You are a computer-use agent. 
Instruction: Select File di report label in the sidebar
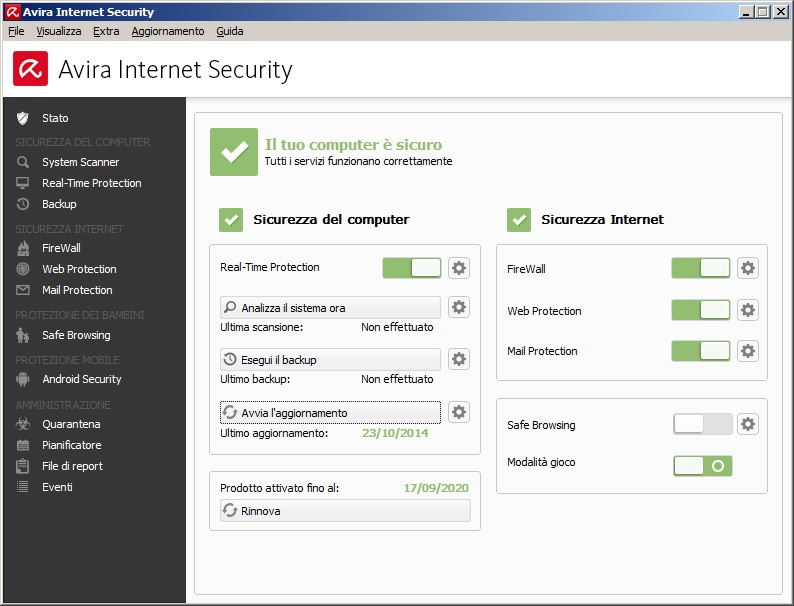72,466
